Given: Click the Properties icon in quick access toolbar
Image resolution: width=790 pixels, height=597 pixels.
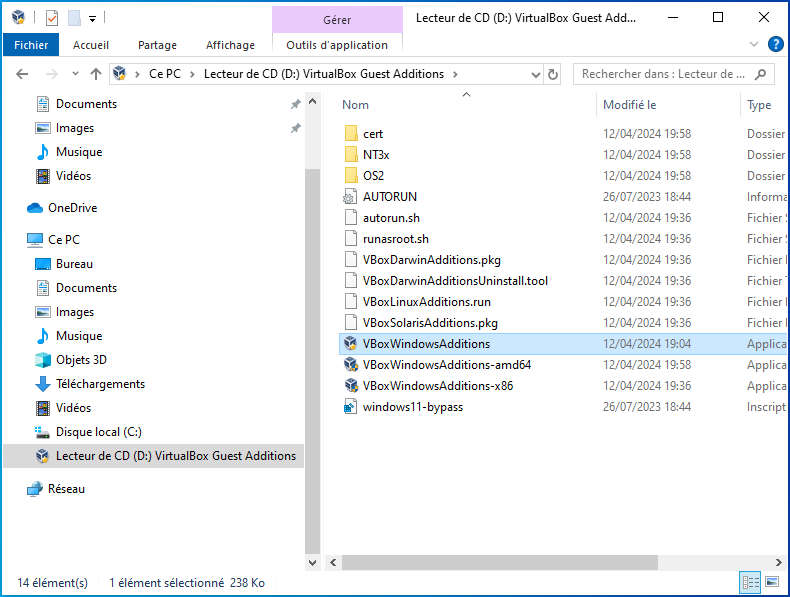Looking at the screenshot, I should (52, 18).
